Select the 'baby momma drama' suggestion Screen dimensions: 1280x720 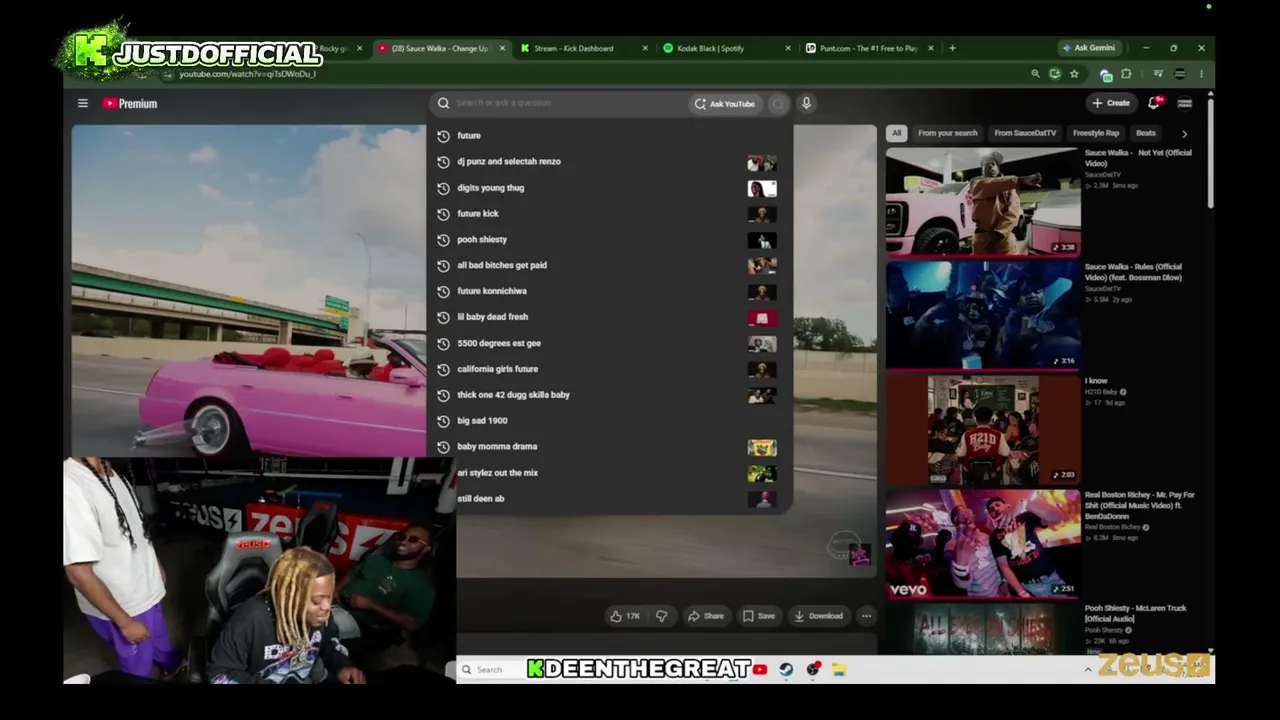coord(609,447)
